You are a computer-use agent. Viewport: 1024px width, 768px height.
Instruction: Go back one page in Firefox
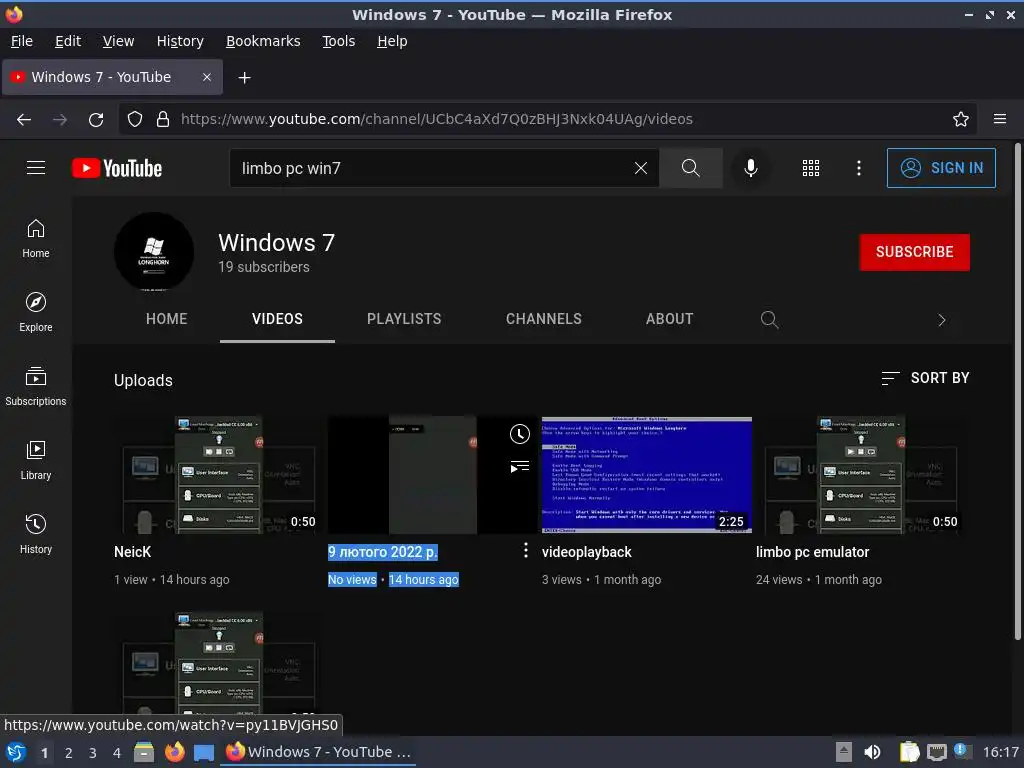[x=24, y=120]
